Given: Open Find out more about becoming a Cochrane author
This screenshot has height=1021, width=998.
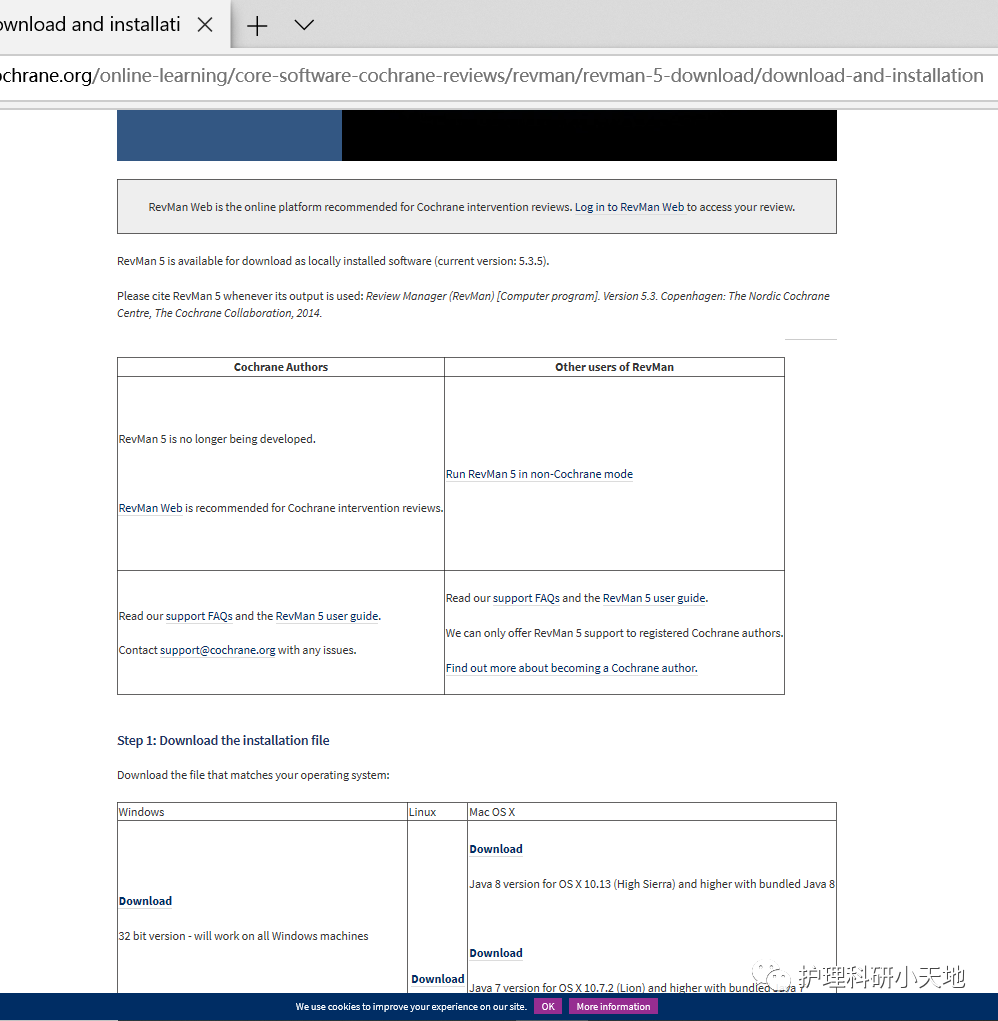Looking at the screenshot, I should tap(572, 668).
